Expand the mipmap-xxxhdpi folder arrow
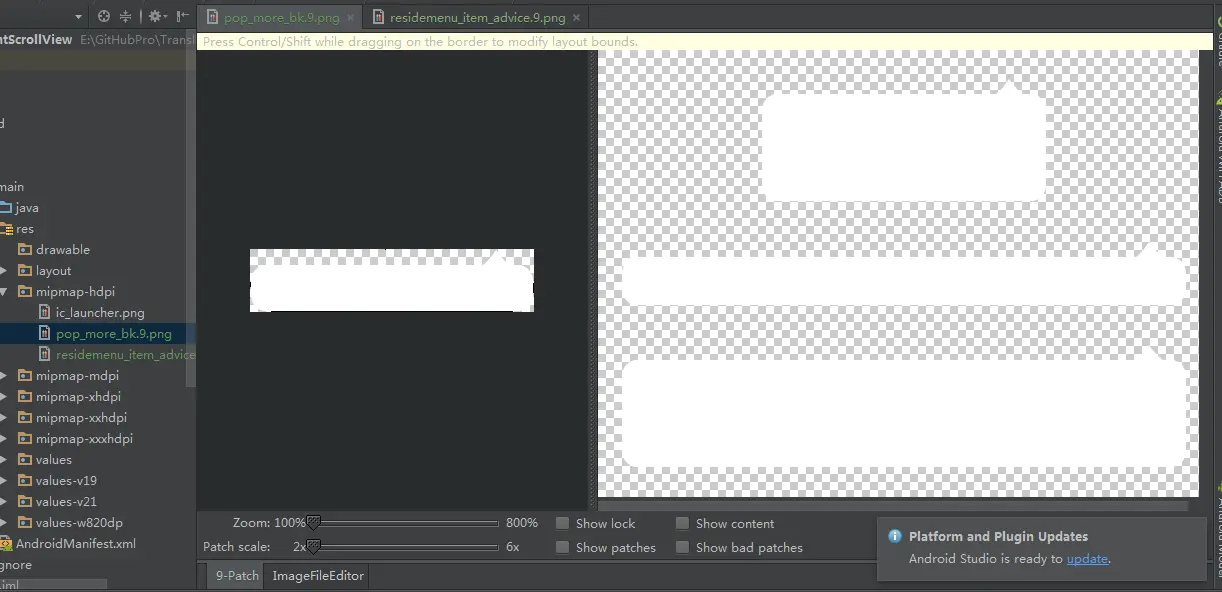Viewport: 1222px width, 592px height. [x=4, y=439]
